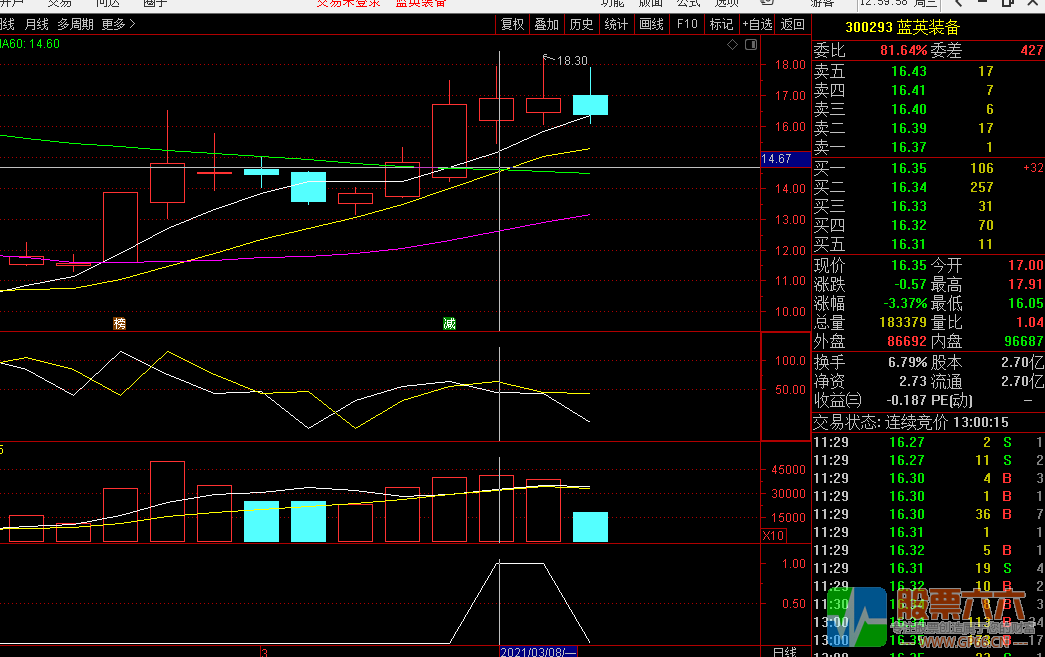Click the 榜 marker on the chart
Image resolution: width=1045 pixels, height=657 pixels.
[120, 323]
